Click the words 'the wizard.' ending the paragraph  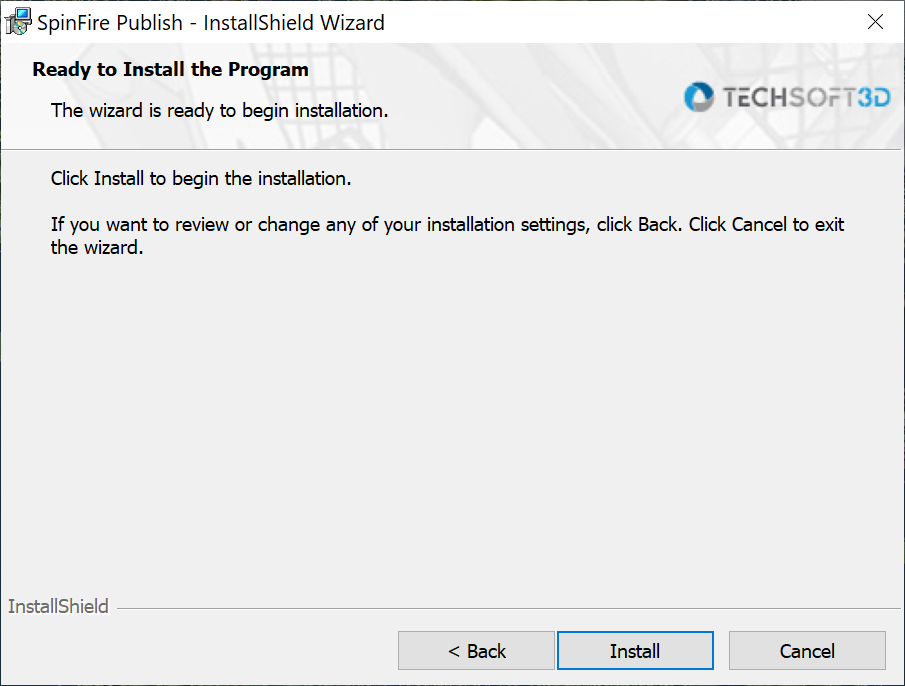[x=97, y=248]
